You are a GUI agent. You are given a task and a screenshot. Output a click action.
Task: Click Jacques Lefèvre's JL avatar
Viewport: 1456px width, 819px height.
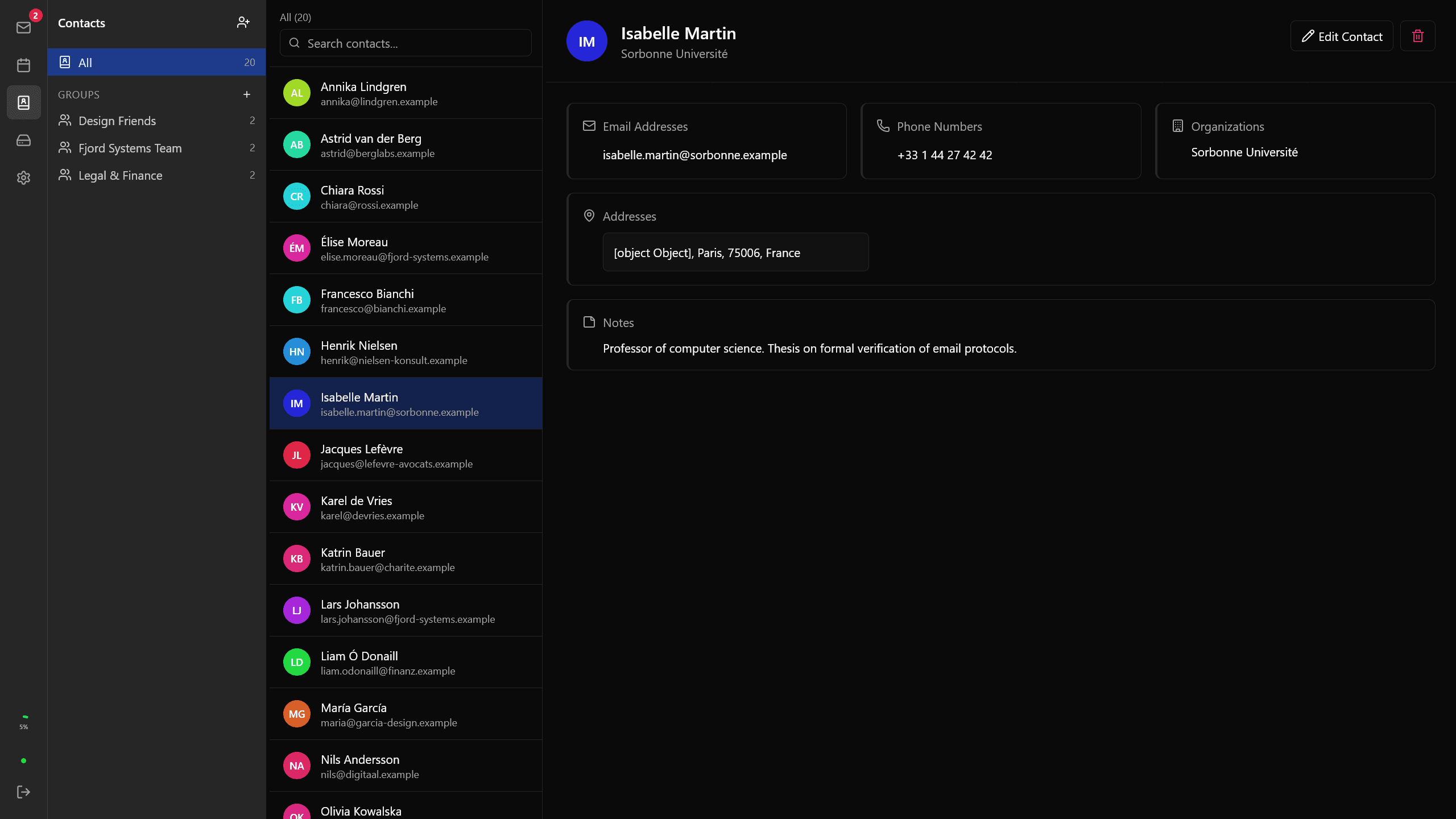click(296, 455)
